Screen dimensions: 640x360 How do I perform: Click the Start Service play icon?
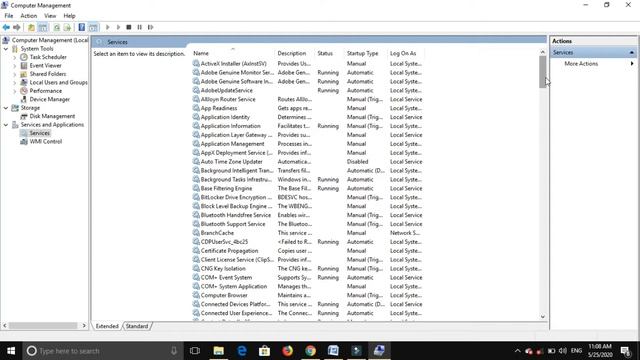point(108,27)
